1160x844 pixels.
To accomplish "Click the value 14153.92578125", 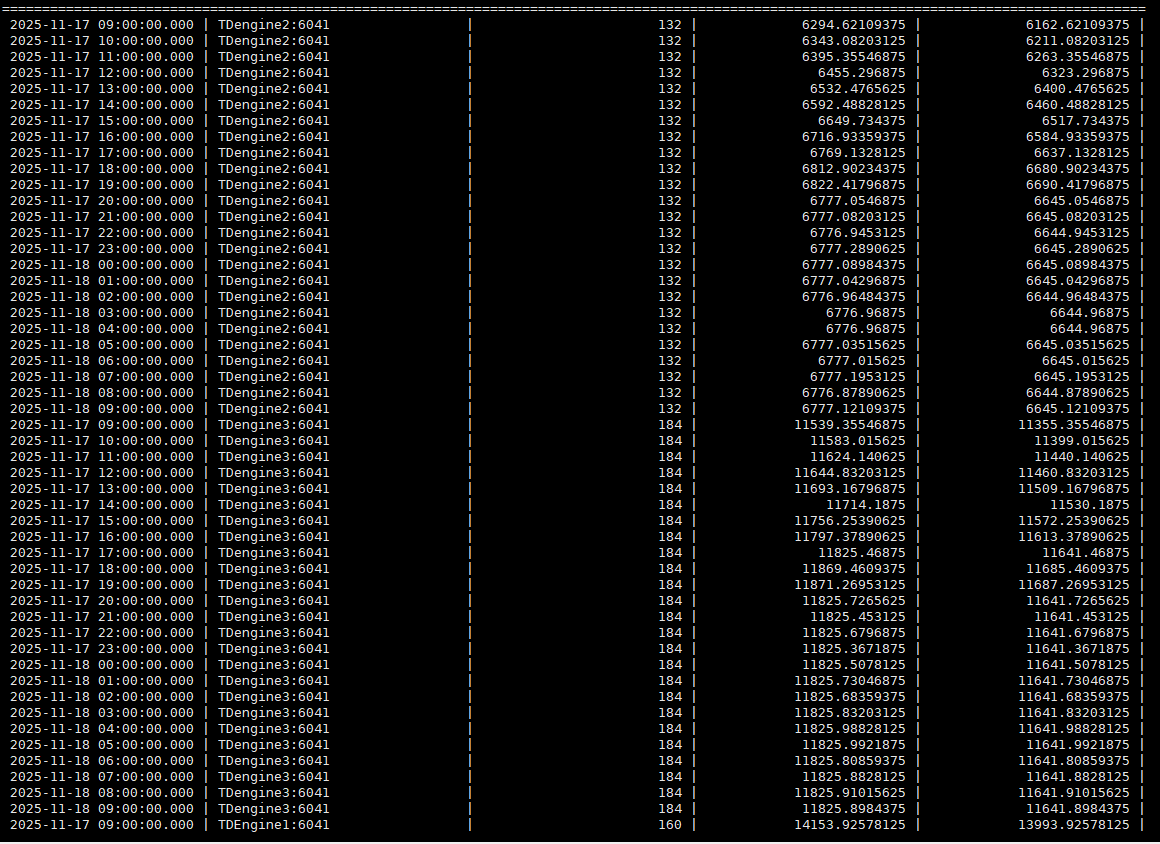I will [849, 825].
